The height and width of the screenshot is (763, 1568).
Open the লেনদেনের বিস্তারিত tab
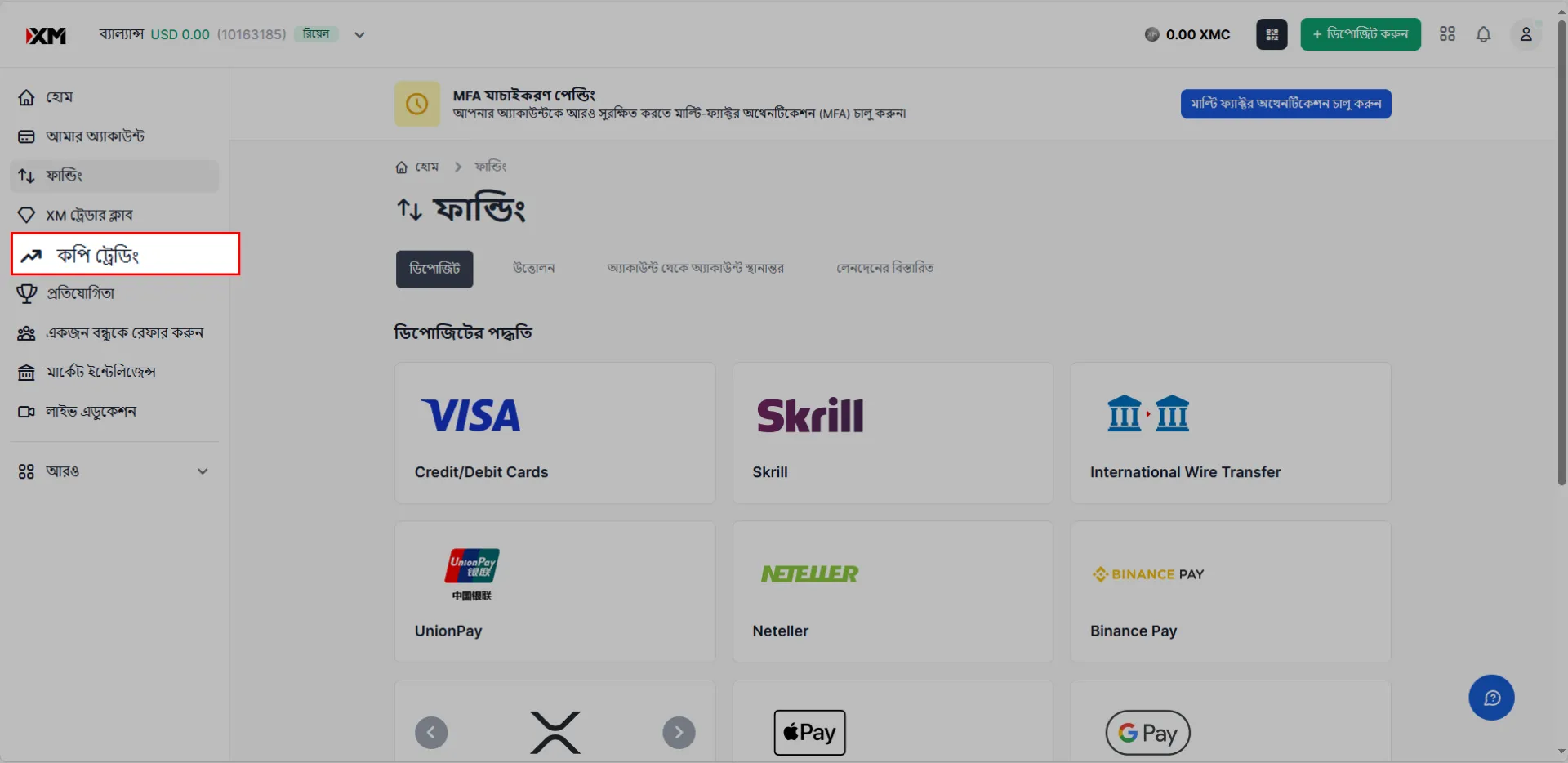[x=885, y=269]
